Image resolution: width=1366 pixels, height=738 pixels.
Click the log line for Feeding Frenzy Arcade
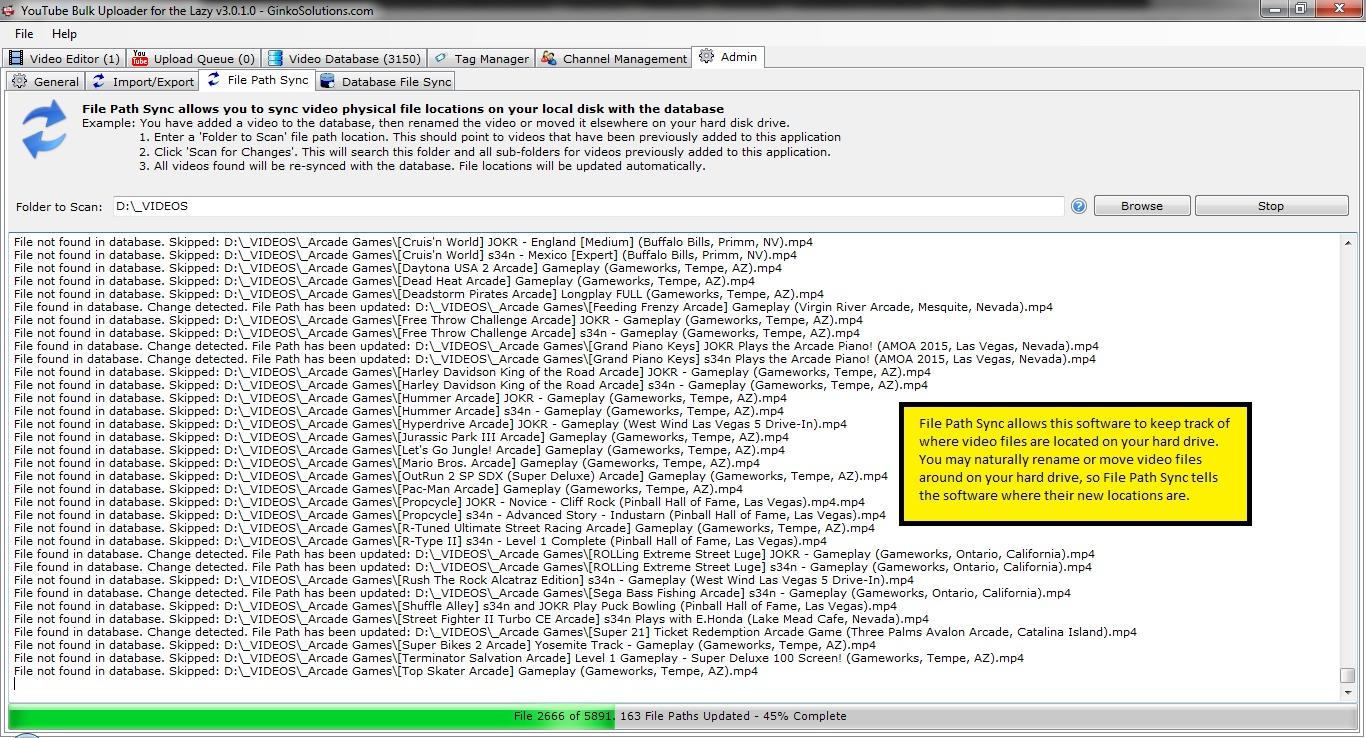[x=533, y=307]
